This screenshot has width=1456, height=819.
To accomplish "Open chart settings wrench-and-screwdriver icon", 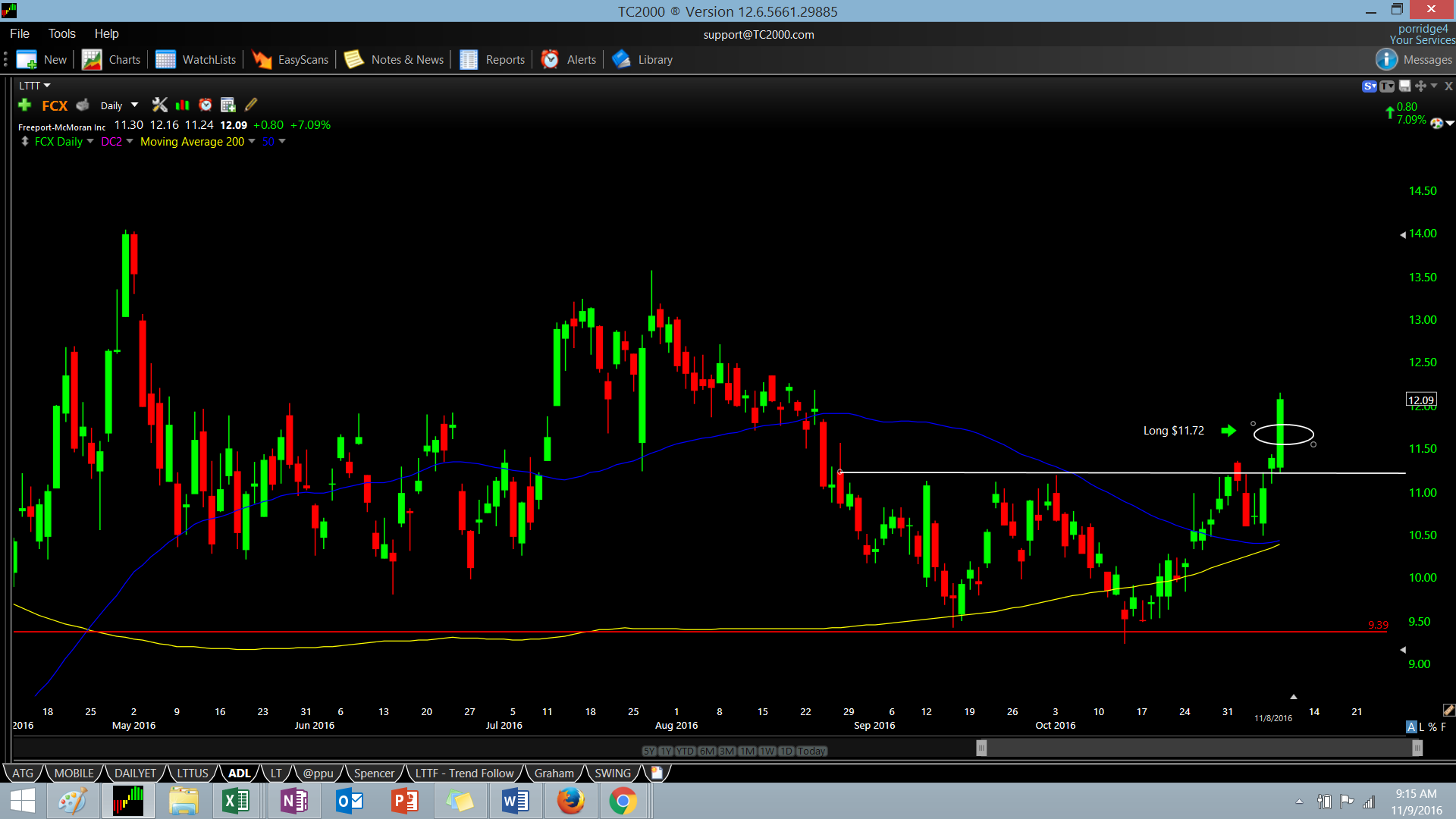I will click(159, 105).
